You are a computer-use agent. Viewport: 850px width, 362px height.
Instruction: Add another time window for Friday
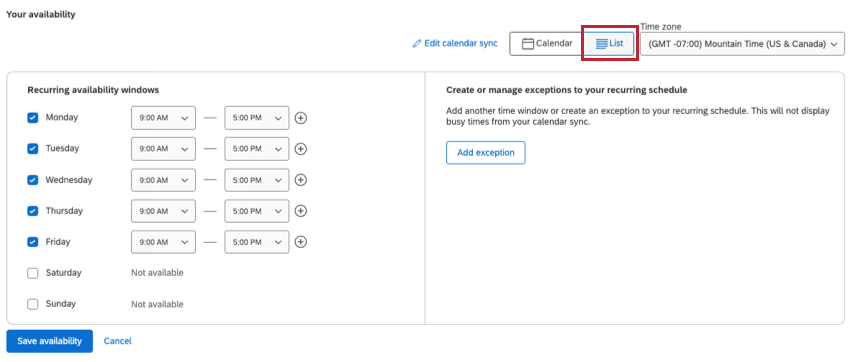pos(301,242)
